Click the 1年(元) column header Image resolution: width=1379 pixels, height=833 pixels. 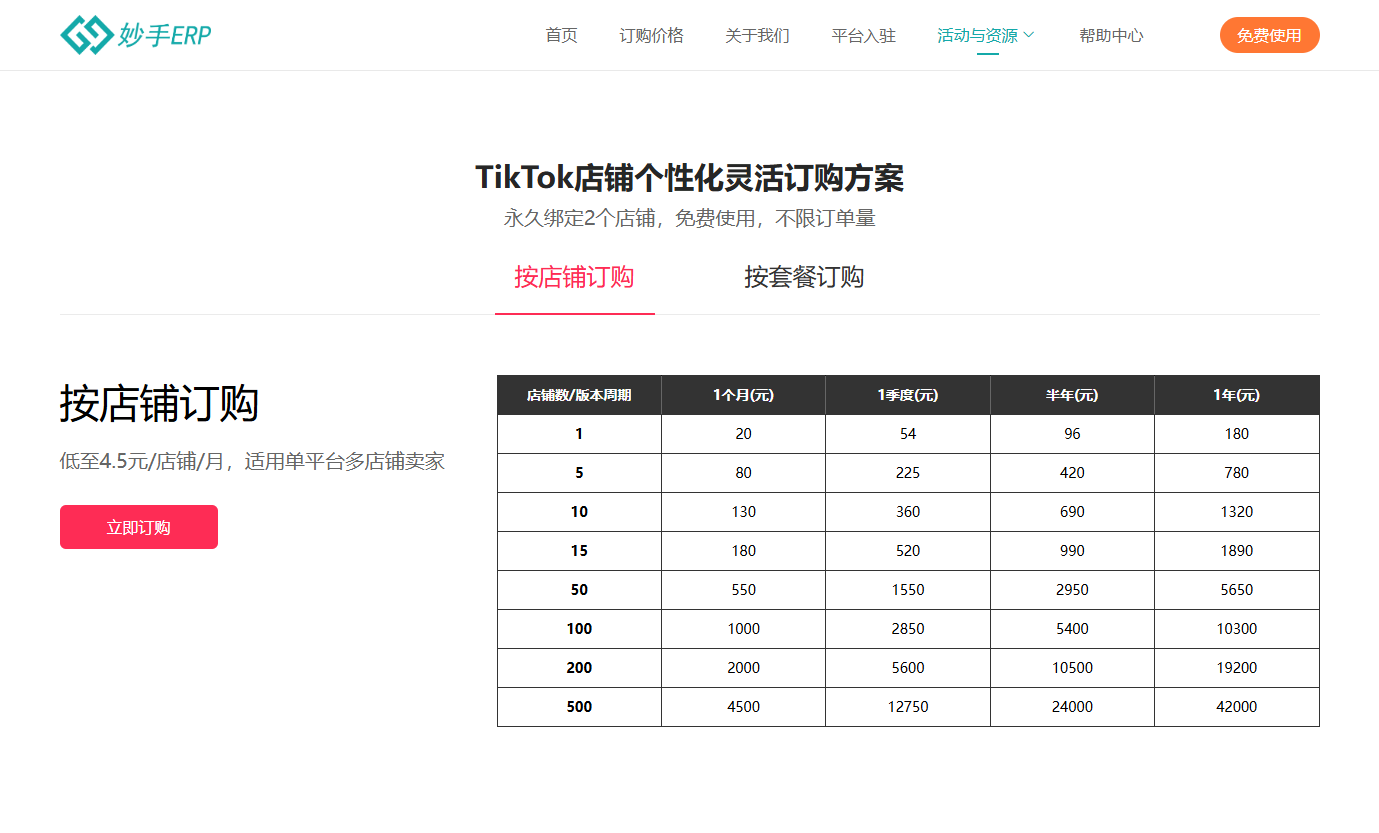[x=1236, y=395]
